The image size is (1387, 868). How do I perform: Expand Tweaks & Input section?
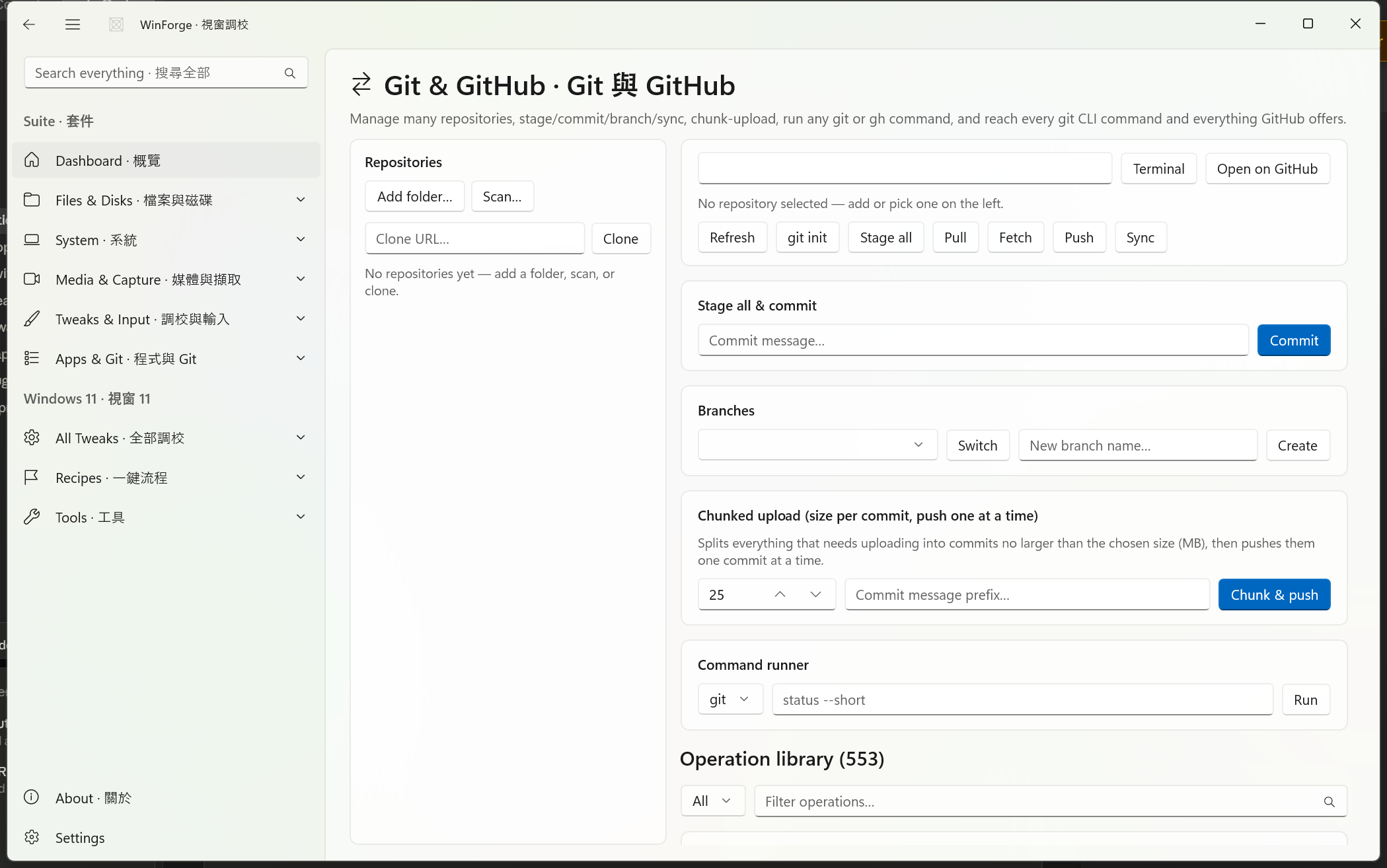pos(301,319)
